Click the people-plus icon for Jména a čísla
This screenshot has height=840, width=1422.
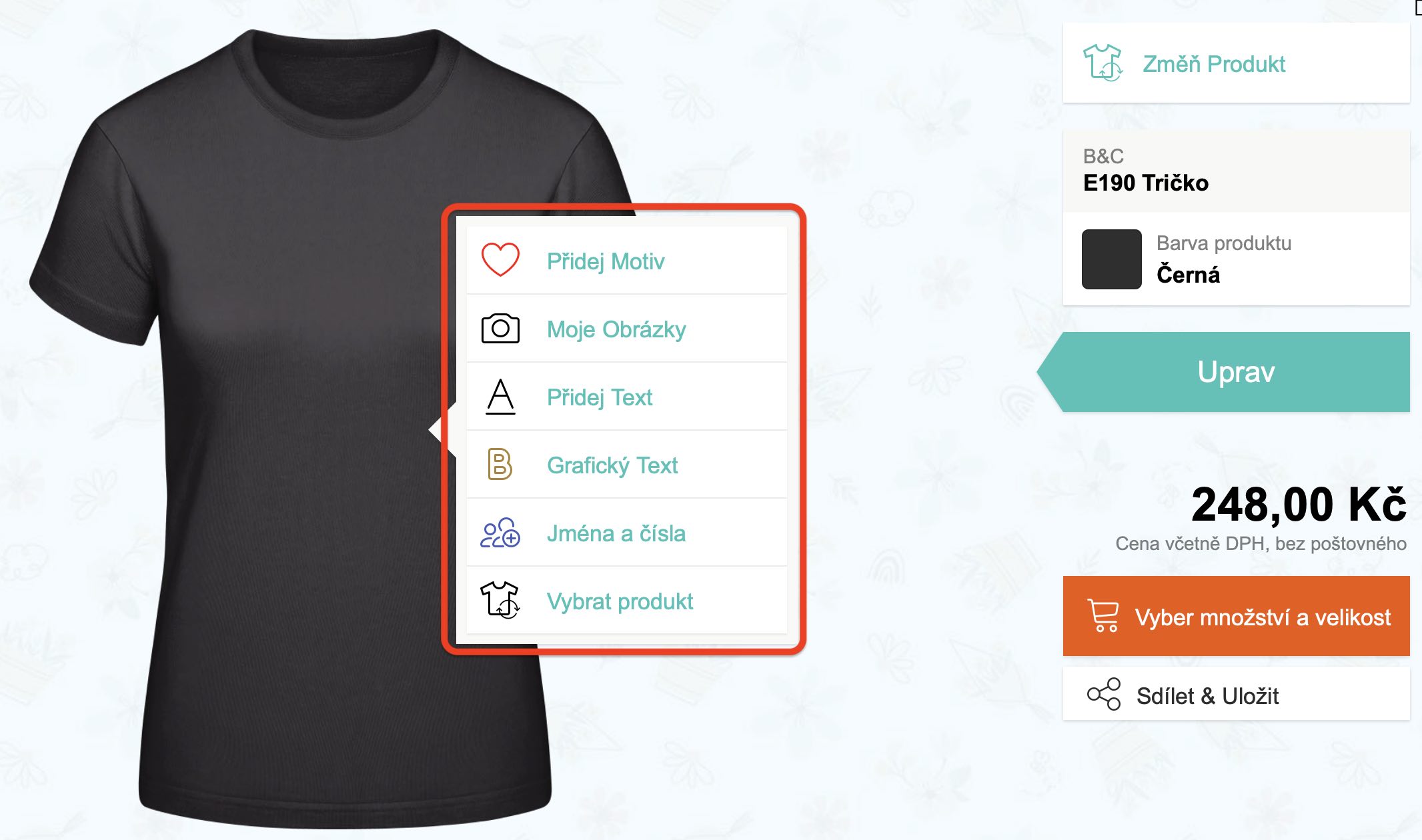coord(500,533)
